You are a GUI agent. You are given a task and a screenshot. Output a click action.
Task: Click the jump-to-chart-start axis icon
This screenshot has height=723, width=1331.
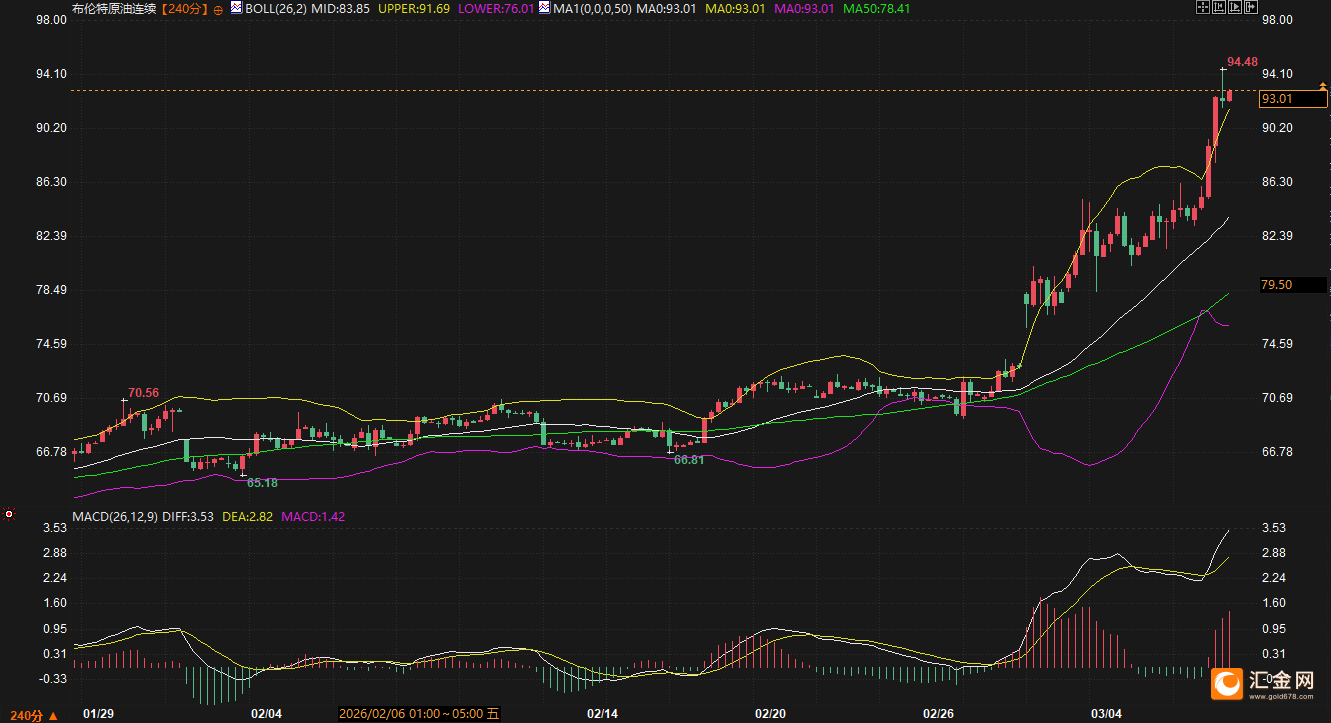point(1219,8)
